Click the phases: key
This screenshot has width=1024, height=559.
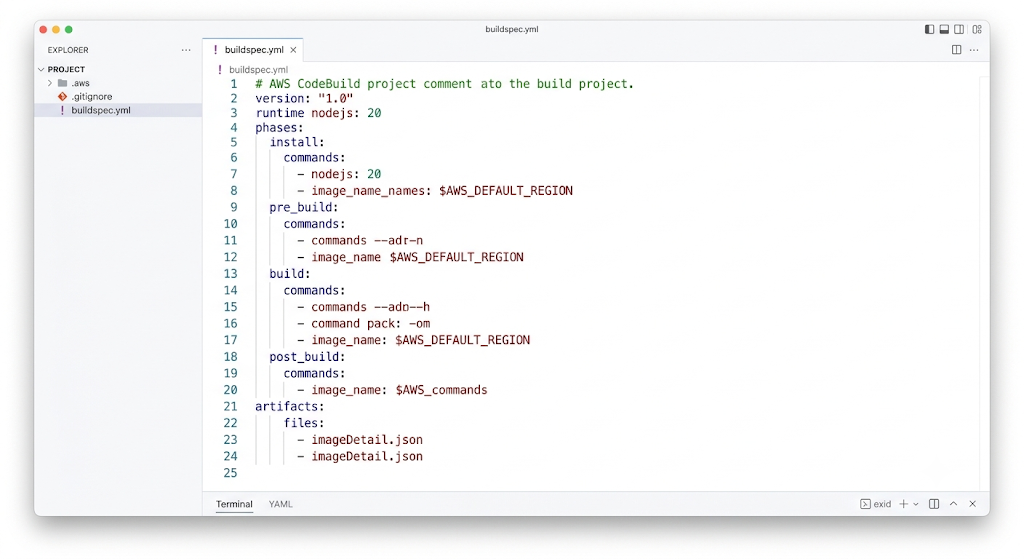(x=279, y=128)
